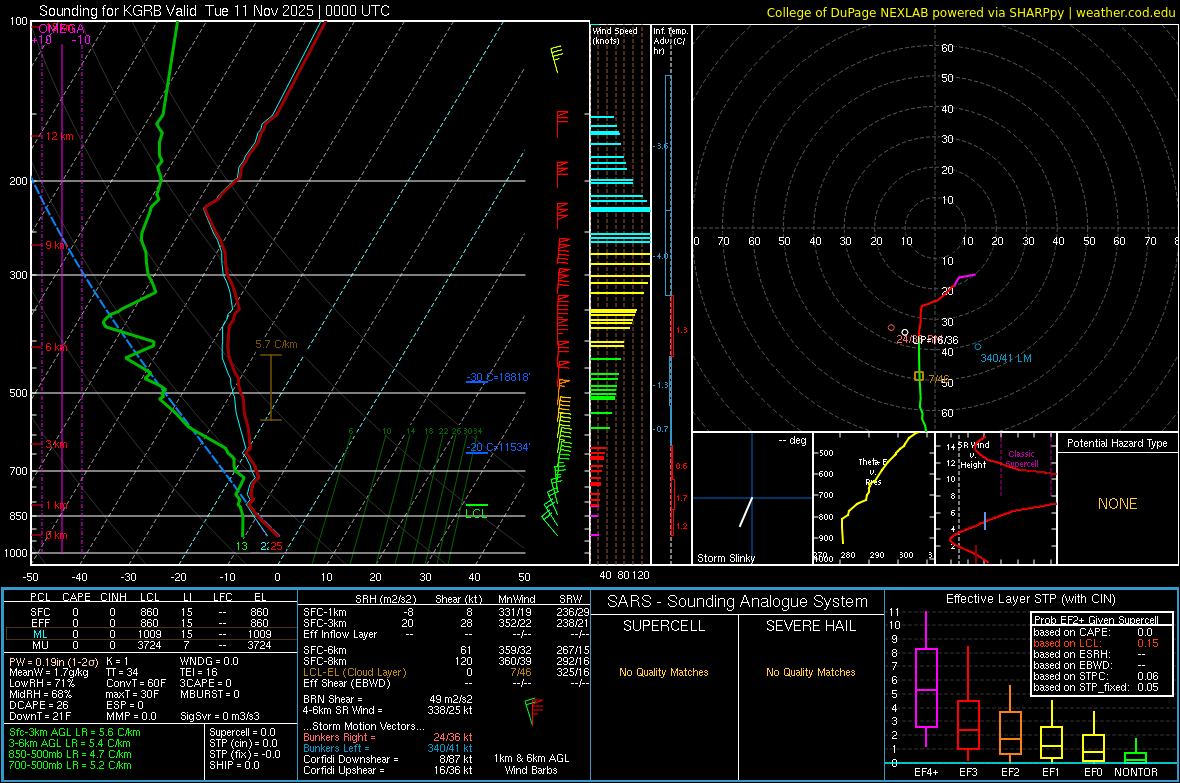
Task: Click the Effective Layer STP (with CIN) title
Action: click(1031, 599)
